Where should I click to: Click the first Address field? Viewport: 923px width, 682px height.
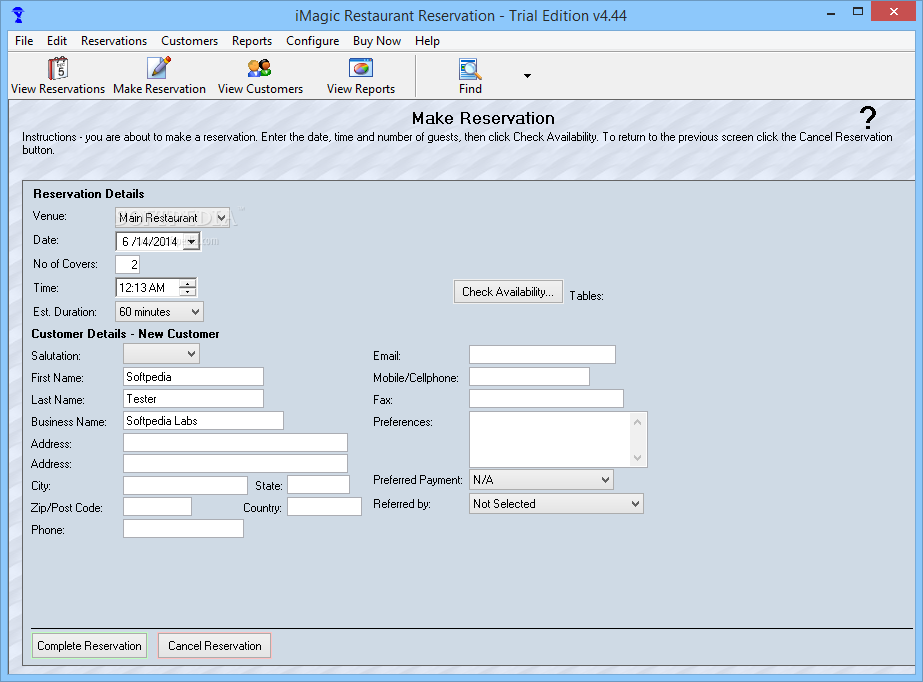pos(235,443)
